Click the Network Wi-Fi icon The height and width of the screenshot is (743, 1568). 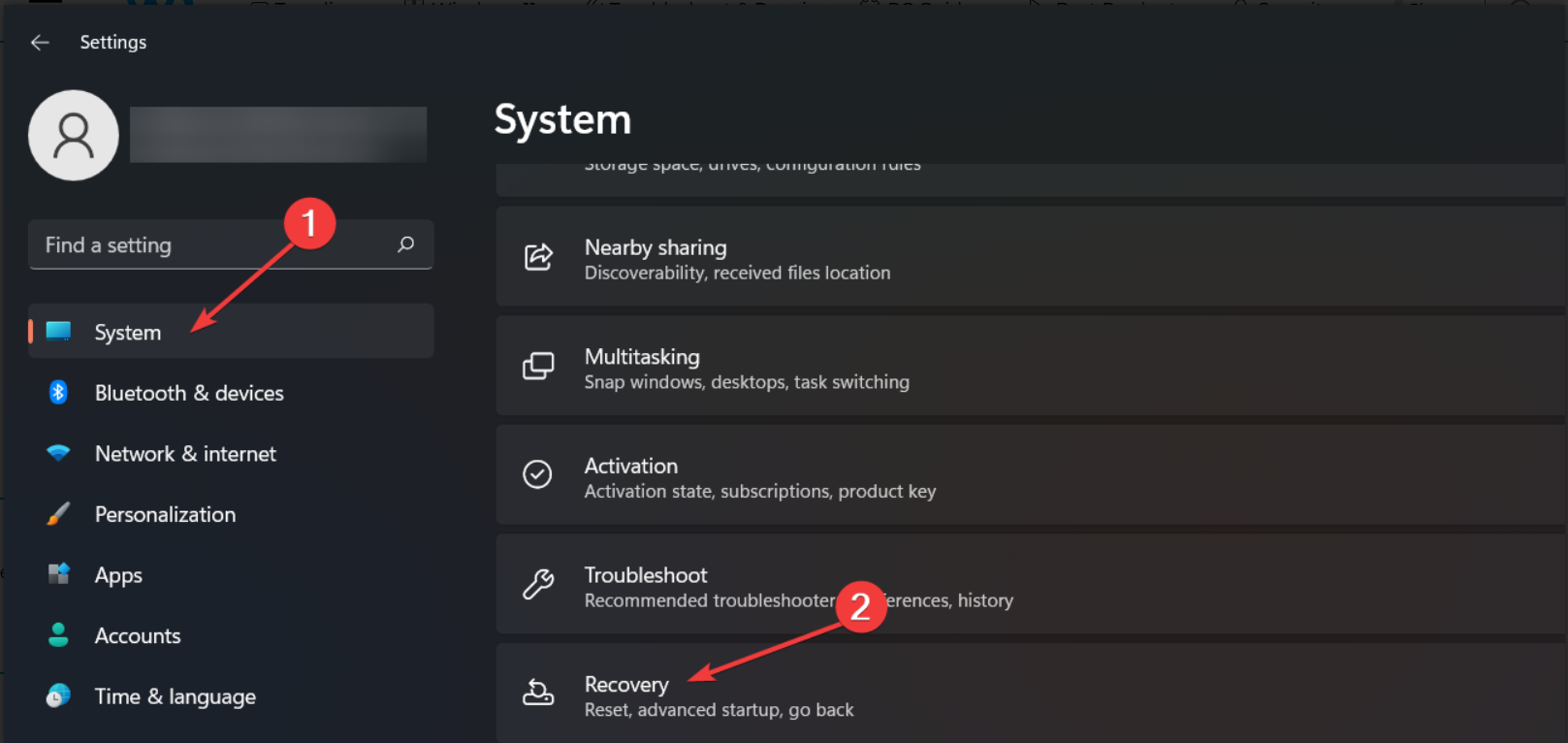[x=58, y=454]
